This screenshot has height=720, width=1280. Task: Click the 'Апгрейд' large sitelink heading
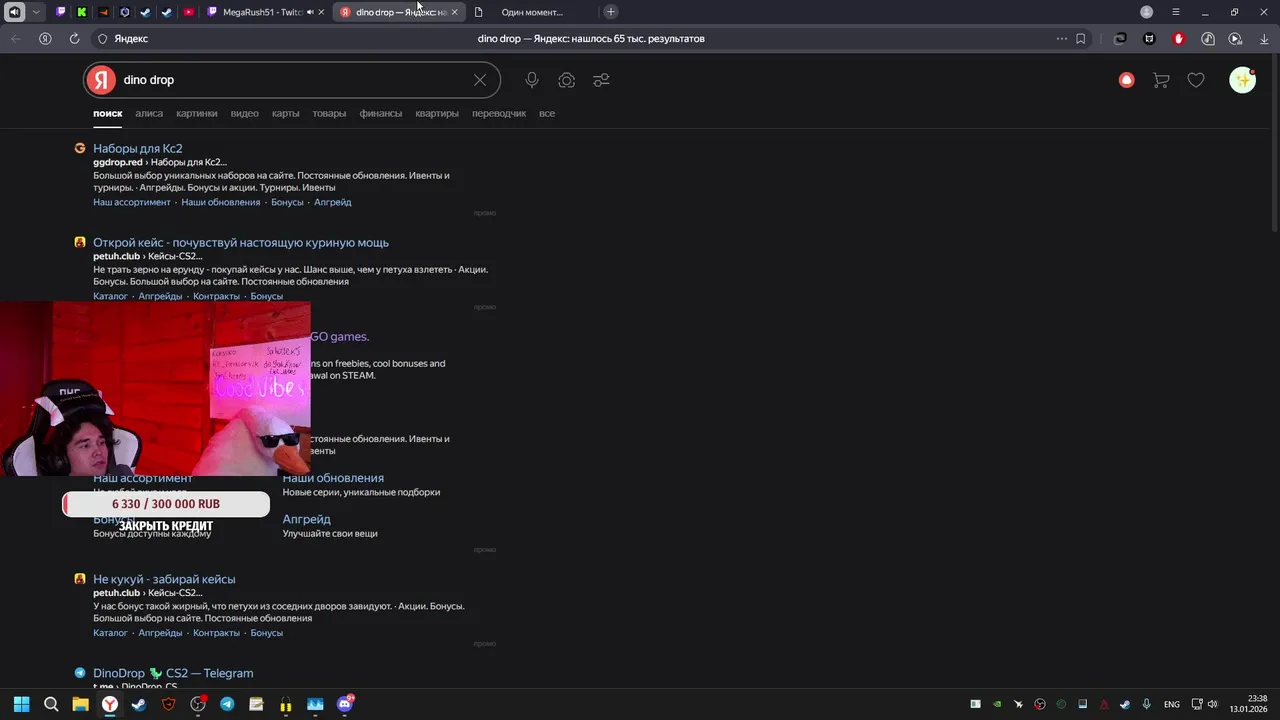point(306,519)
